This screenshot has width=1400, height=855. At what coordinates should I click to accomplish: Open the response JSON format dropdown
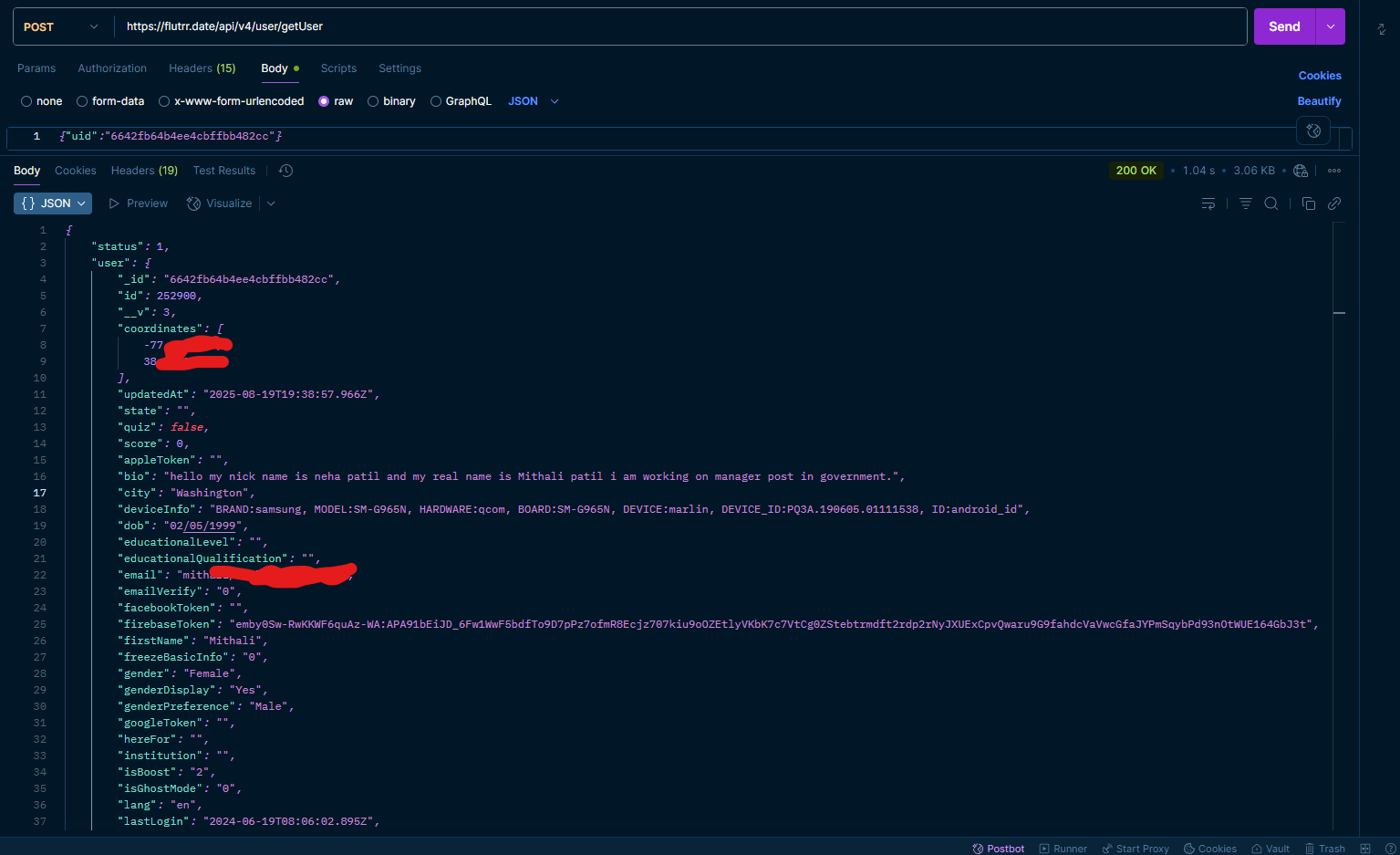coord(53,203)
